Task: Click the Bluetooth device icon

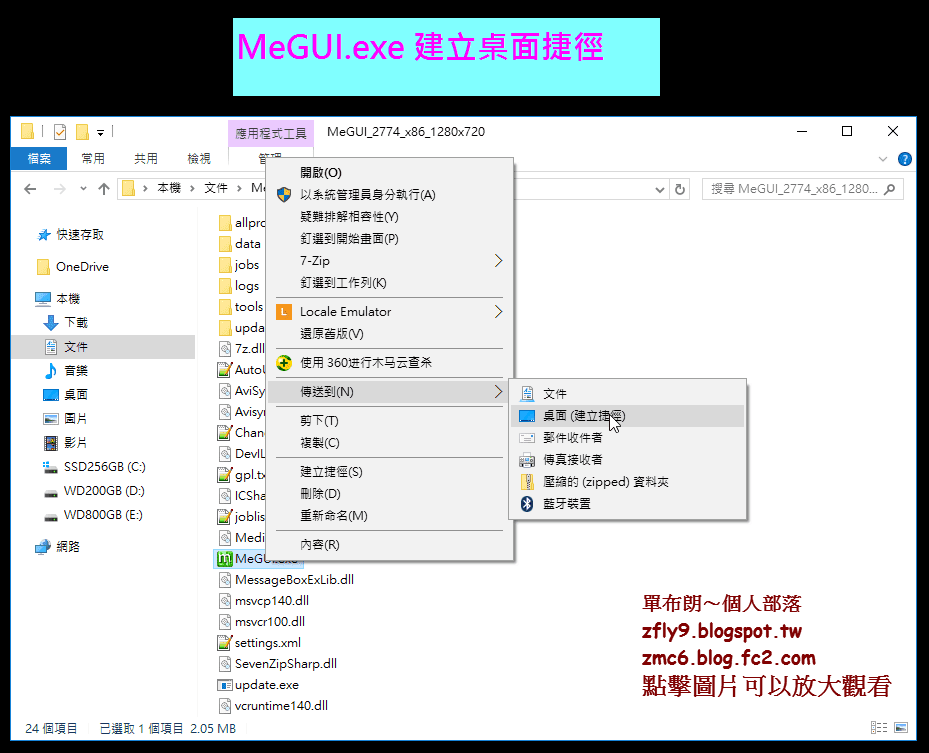Action: [x=527, y=504]
